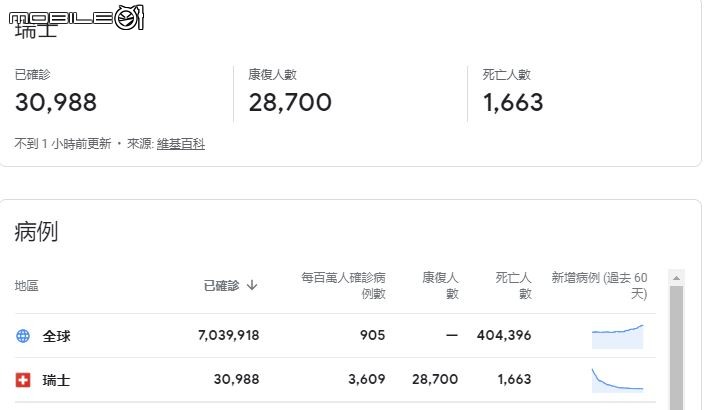
Task: Click the 康復人數 column header in table
Action: (x=440, y=286)
